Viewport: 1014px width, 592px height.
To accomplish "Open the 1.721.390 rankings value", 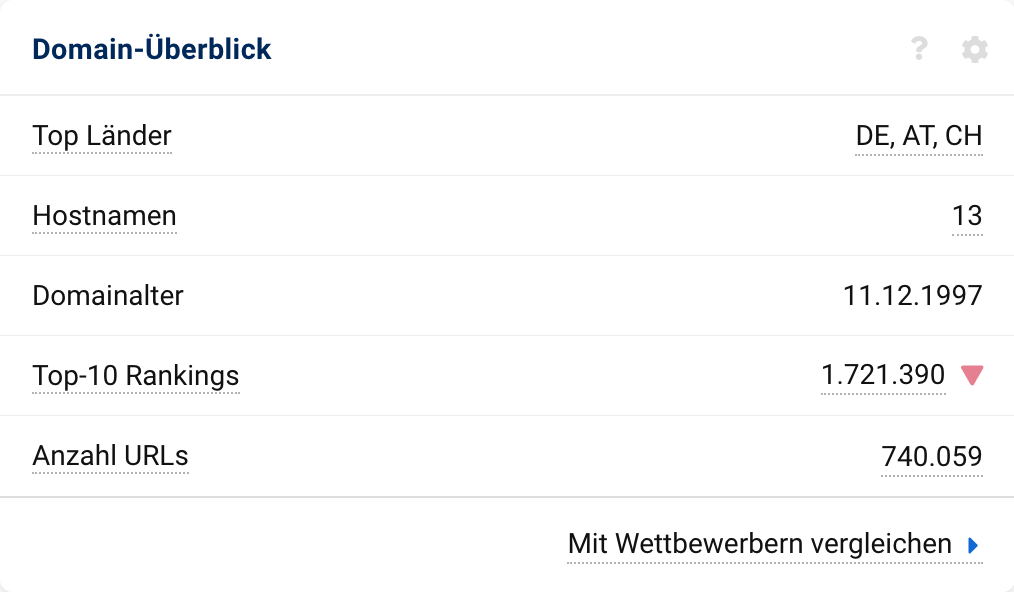I will (x=883, y=375).
